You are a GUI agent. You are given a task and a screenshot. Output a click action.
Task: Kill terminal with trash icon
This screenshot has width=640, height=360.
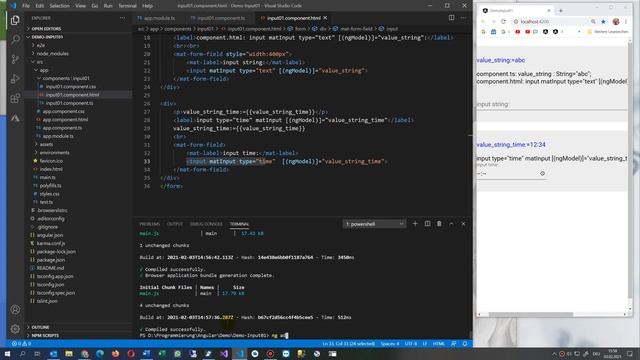(x=439, y=224)
